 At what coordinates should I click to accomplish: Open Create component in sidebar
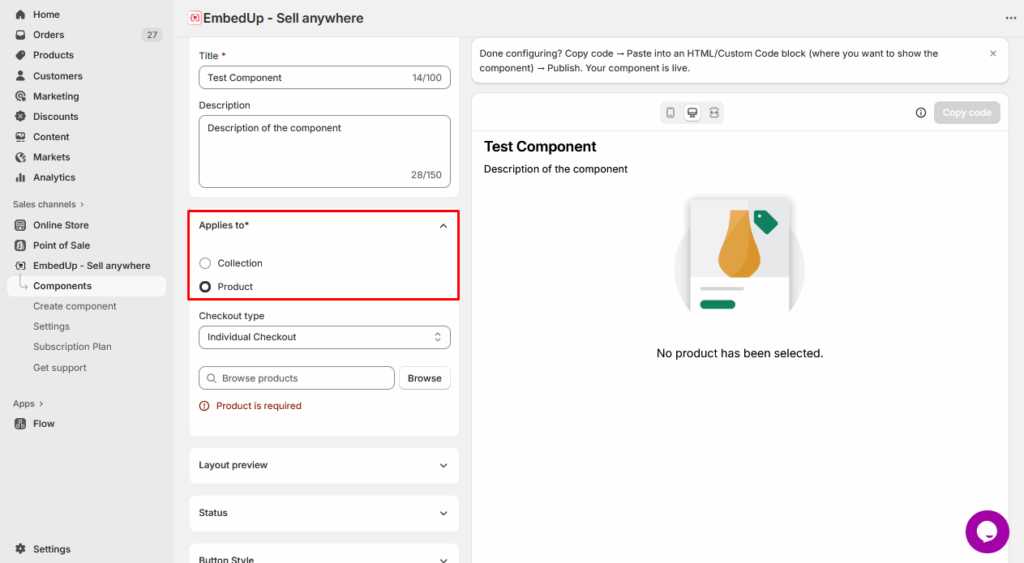click(75, 307)
